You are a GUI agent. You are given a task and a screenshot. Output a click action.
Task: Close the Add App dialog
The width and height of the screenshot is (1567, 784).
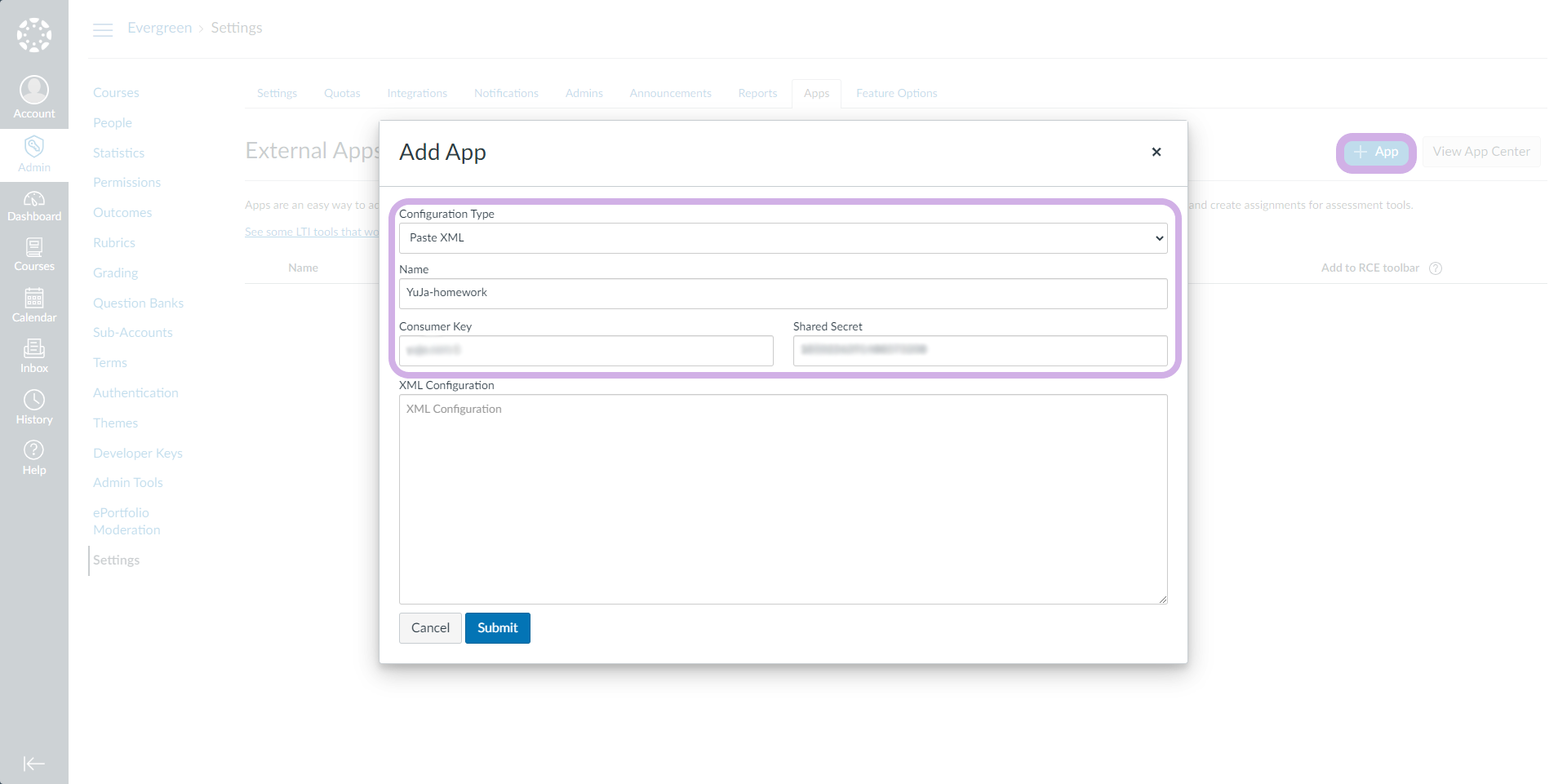[x=1156, y=152]
